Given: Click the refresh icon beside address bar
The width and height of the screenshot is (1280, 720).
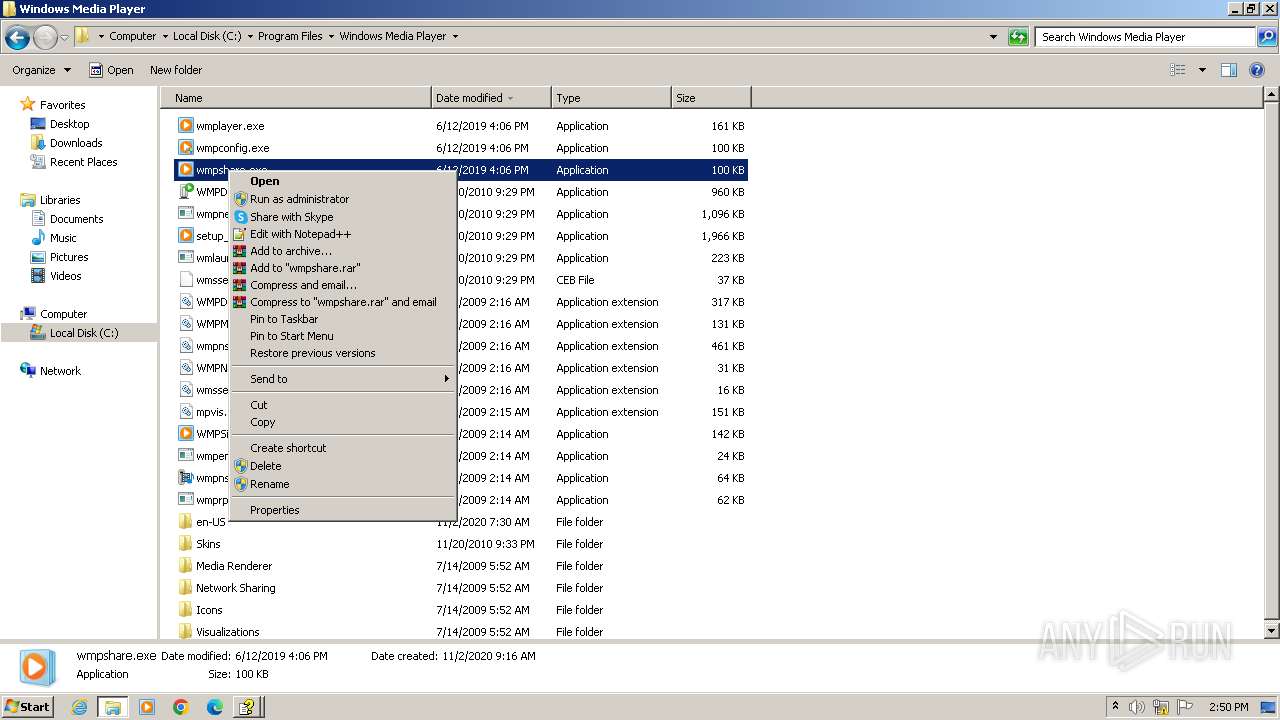Looking at the screenshot, I should (x=1018, y=37).
